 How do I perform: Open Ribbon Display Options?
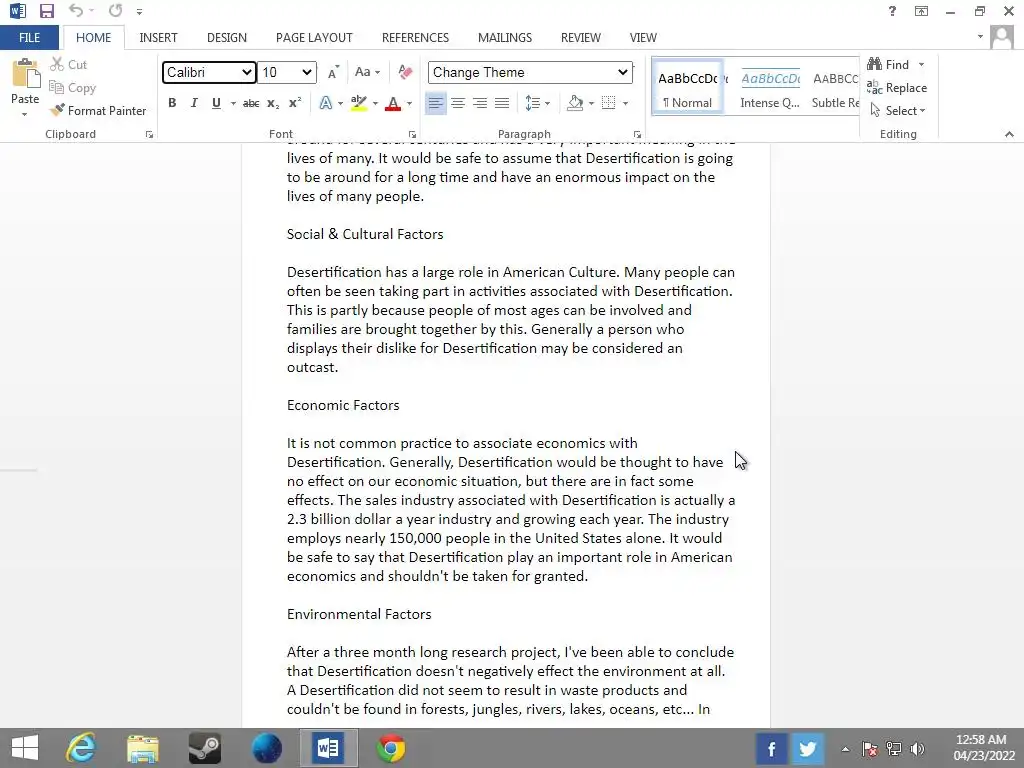coord(921,11)
